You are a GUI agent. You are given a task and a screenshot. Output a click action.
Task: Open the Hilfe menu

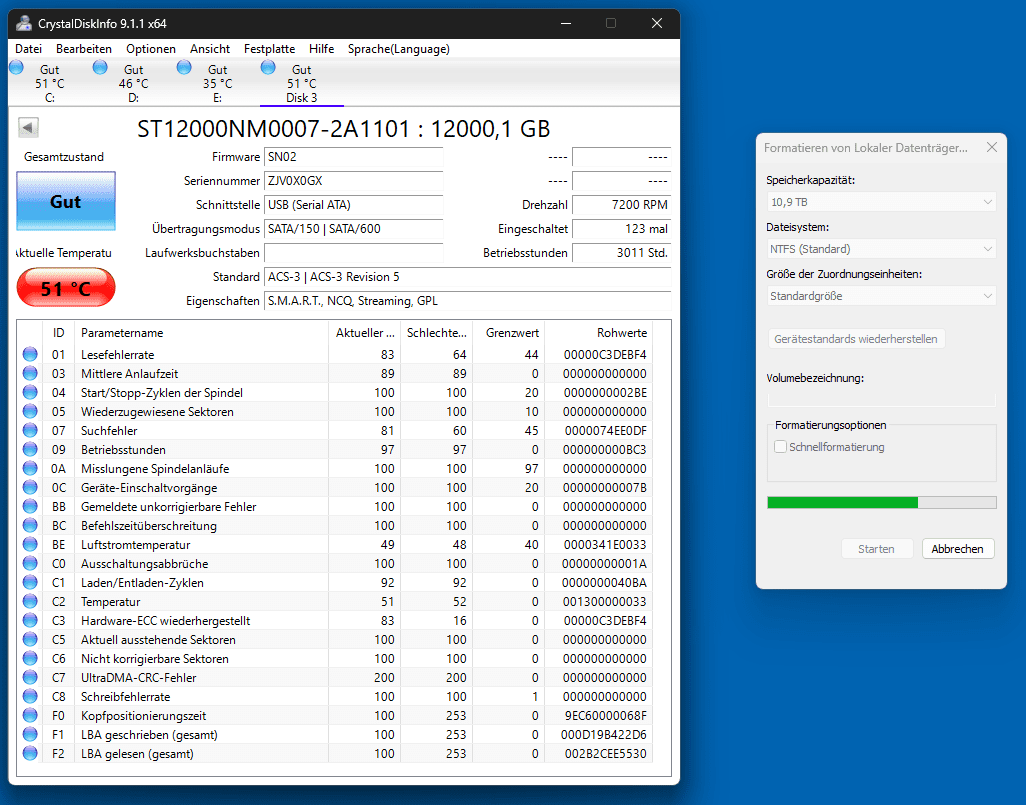(321, 49)
